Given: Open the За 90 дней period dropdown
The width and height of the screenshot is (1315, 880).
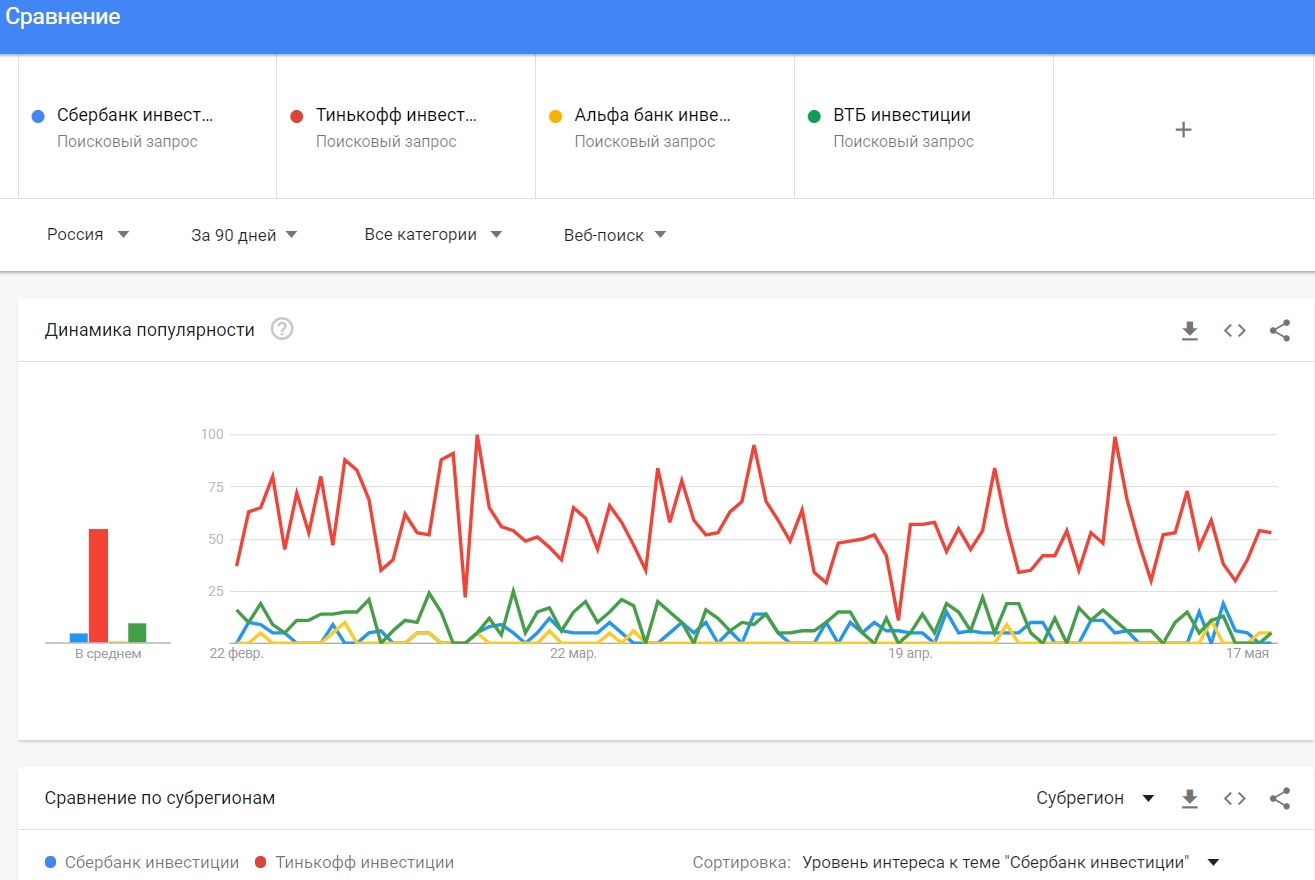Looking at the screenshot, I should tap(245, 235).
